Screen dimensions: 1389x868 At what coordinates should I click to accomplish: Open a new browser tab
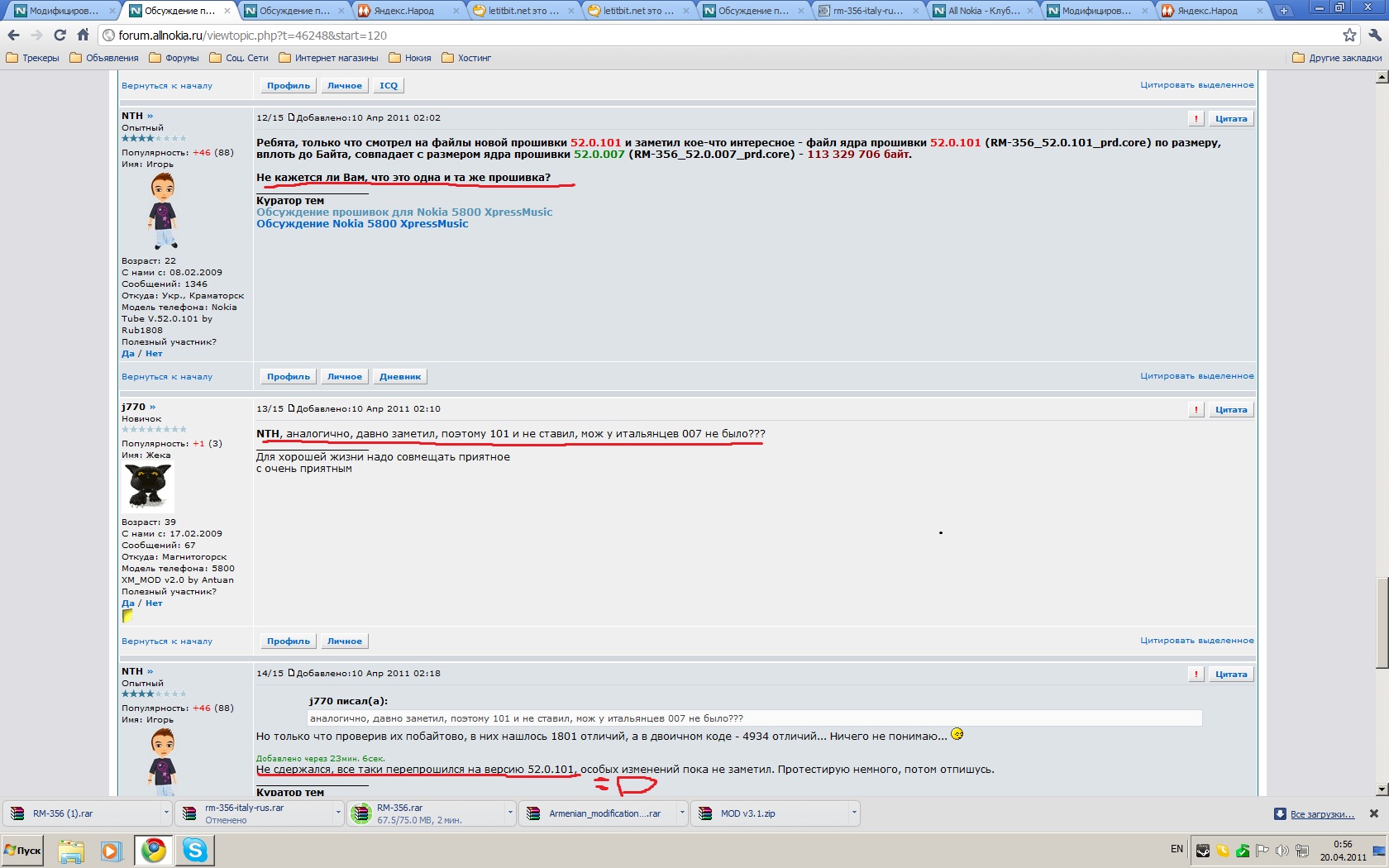pyautogui.click(x=1283, y=11)
